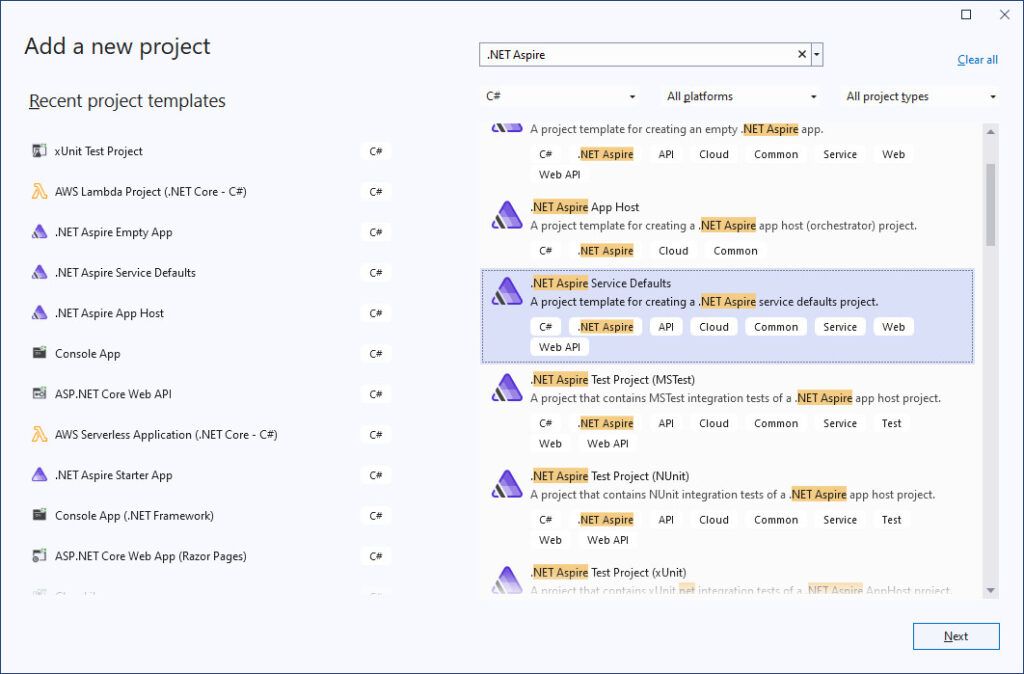Click the Console App icon in recent templates

click(39, 353)
